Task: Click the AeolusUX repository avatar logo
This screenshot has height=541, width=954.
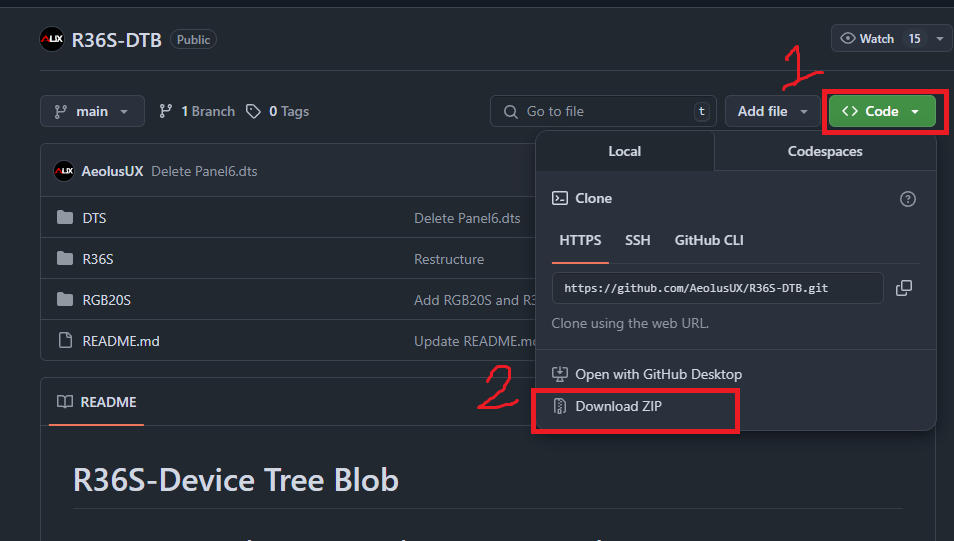Action: click(x=52, y=40)
